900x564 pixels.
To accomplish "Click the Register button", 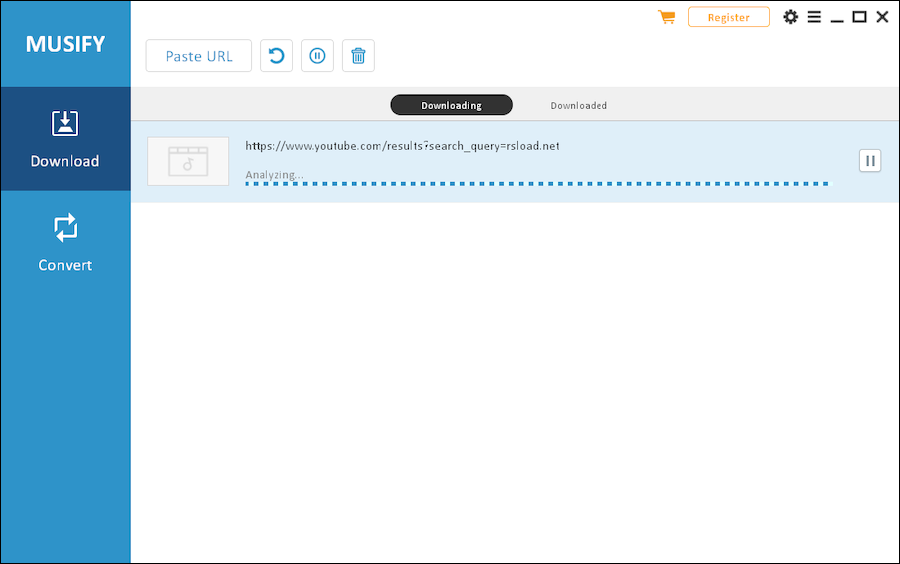I will click(728, 17).
